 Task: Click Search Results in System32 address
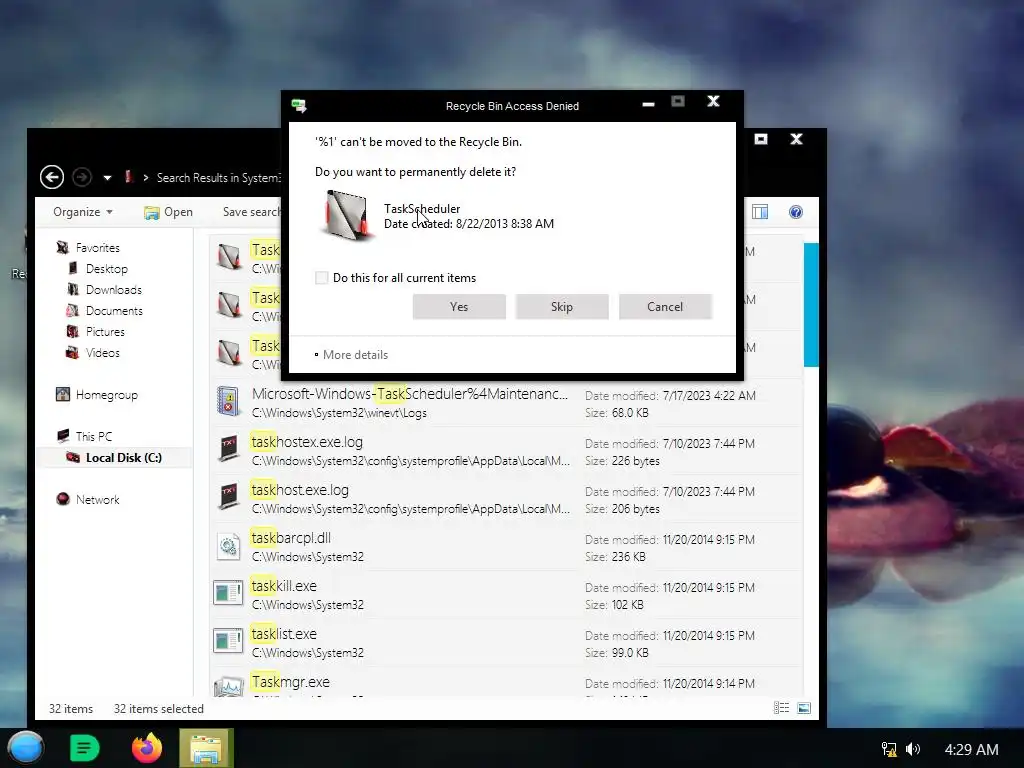coord(218,178)
